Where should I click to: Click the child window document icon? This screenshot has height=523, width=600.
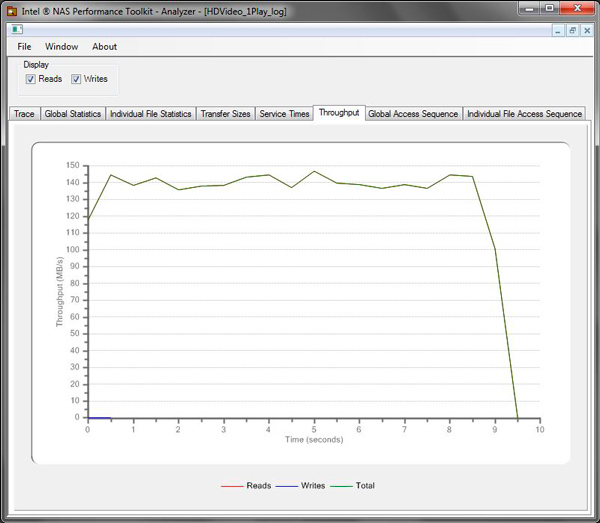[x=17, y=29]
